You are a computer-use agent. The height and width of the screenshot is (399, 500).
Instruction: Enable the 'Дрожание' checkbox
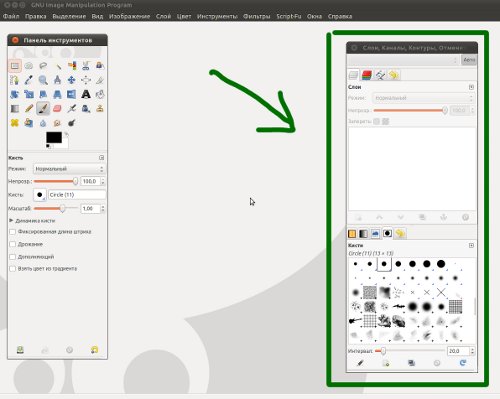[x=13, y=244]
